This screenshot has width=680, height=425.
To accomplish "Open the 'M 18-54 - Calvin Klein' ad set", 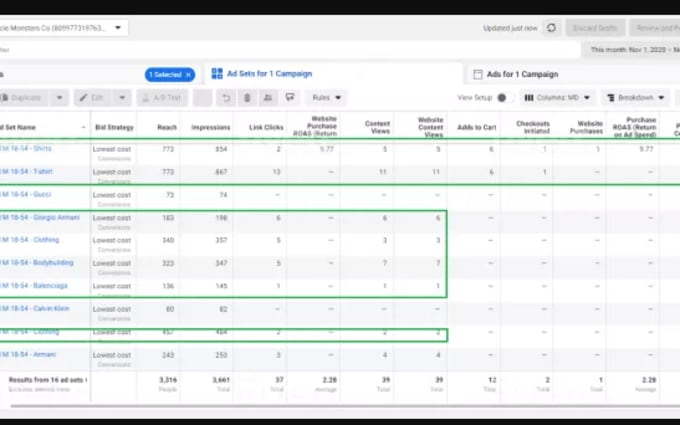I will 35,309.
